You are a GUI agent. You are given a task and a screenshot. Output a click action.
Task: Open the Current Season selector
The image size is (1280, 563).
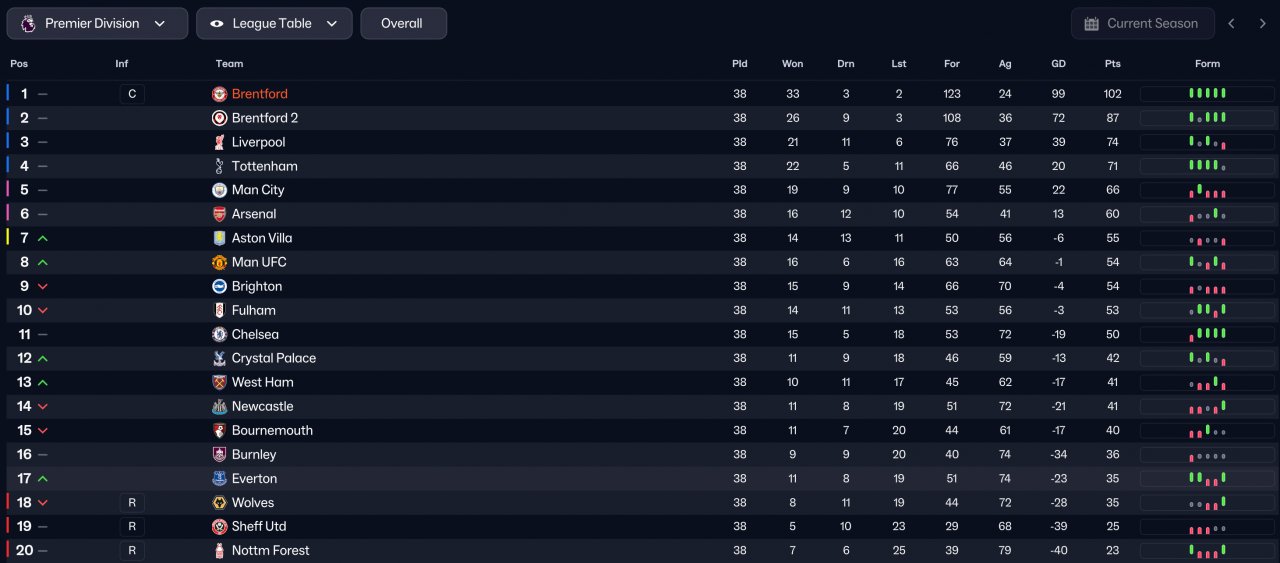[1142, 23]
